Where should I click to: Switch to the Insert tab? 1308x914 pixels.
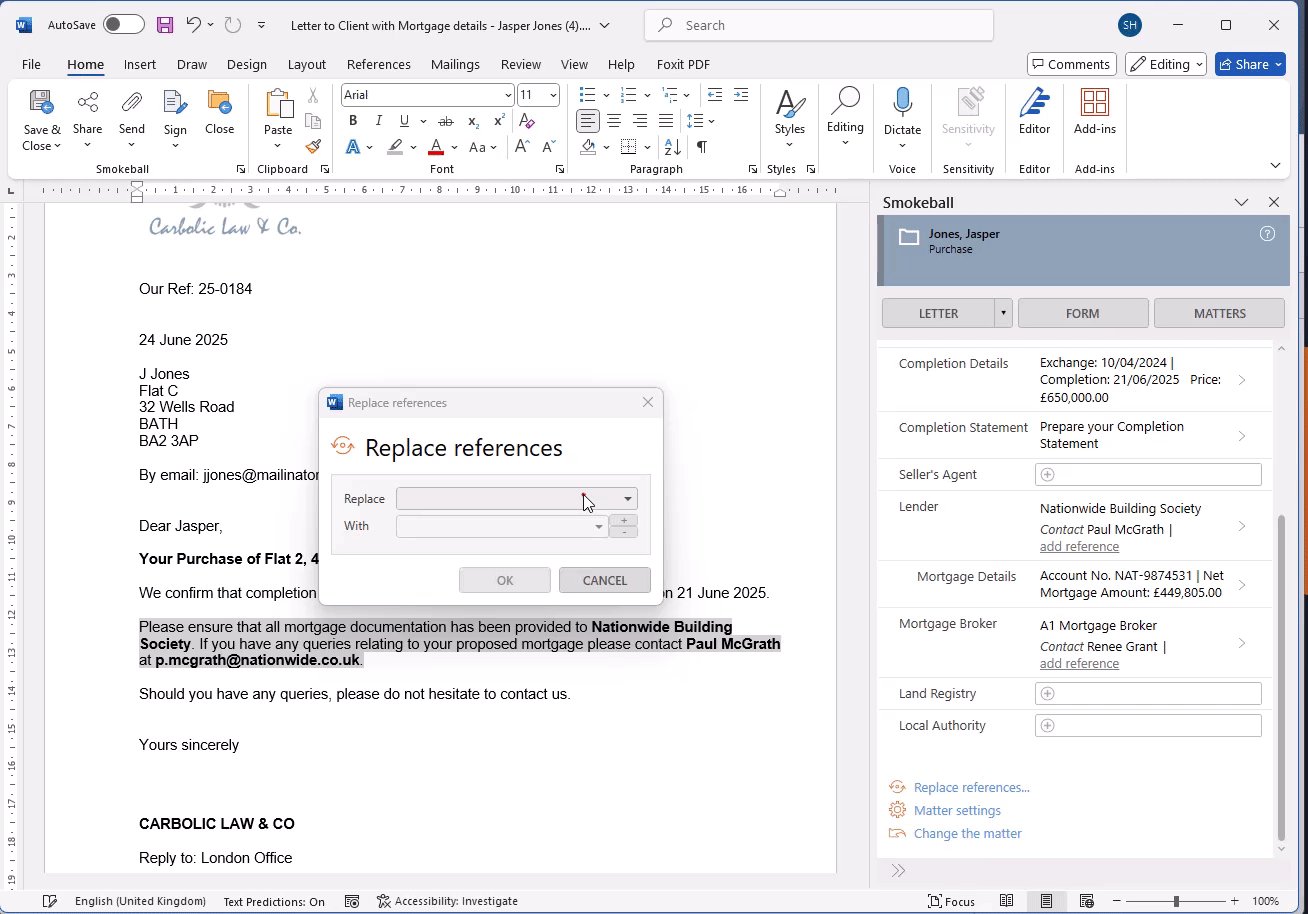pyautogui.click(x=140, y=64)
